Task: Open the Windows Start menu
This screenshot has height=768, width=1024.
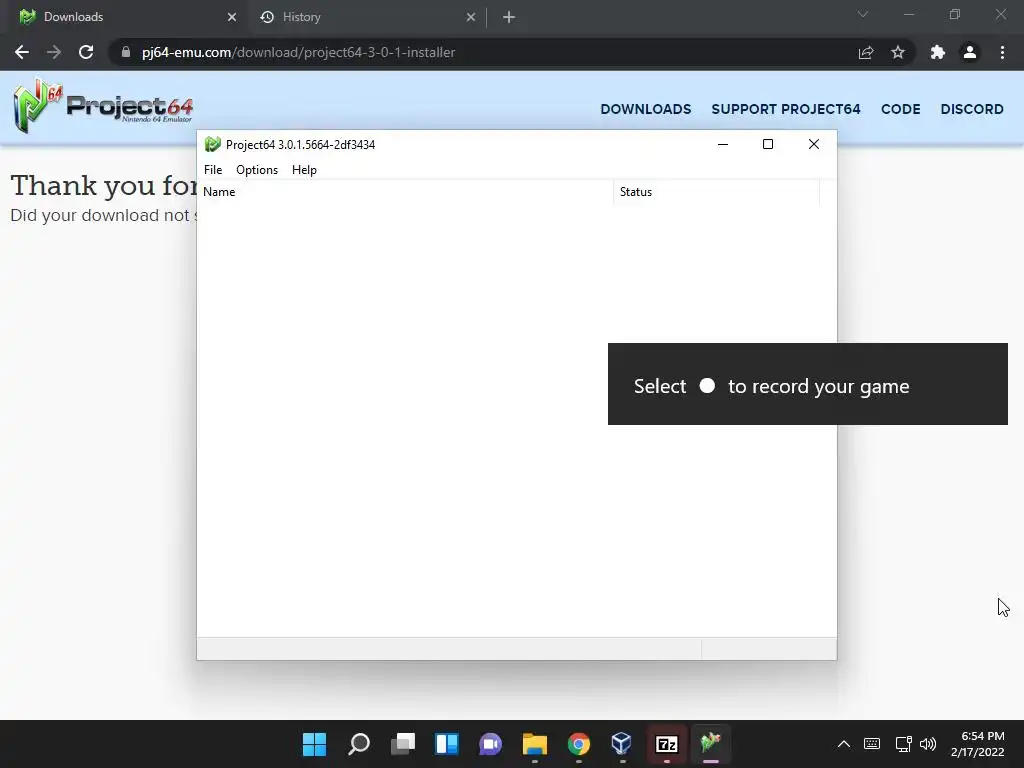Action: pos(314,744)
